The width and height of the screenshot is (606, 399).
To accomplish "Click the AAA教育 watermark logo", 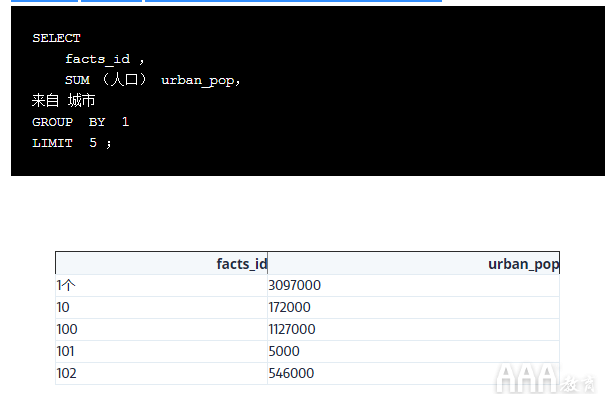I will click(x=546, y=379).
